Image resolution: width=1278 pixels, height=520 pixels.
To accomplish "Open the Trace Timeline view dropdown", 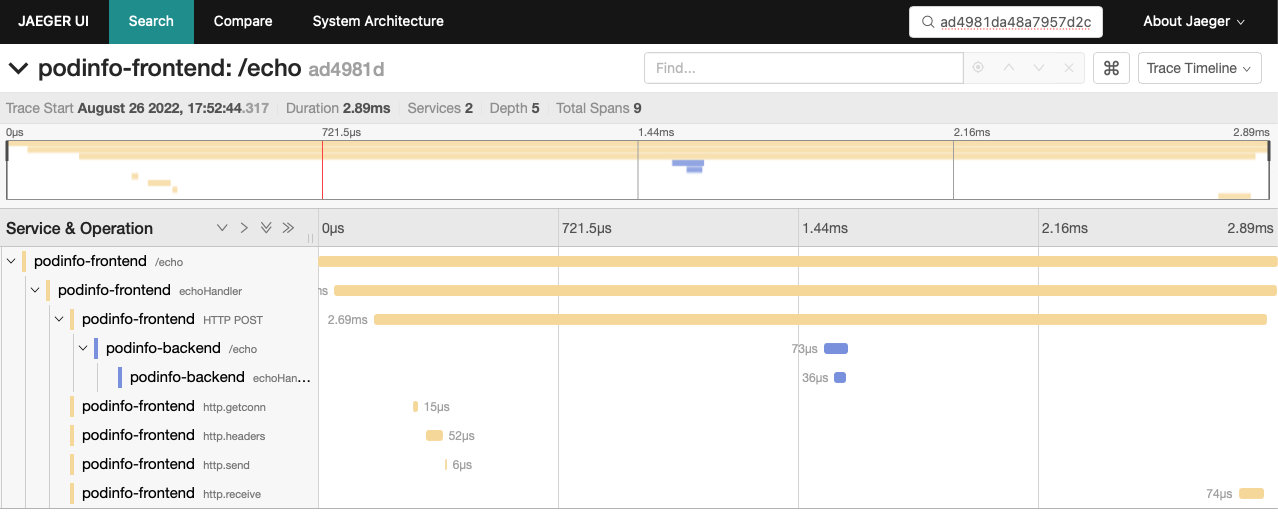I will [x=1199, y=68].
